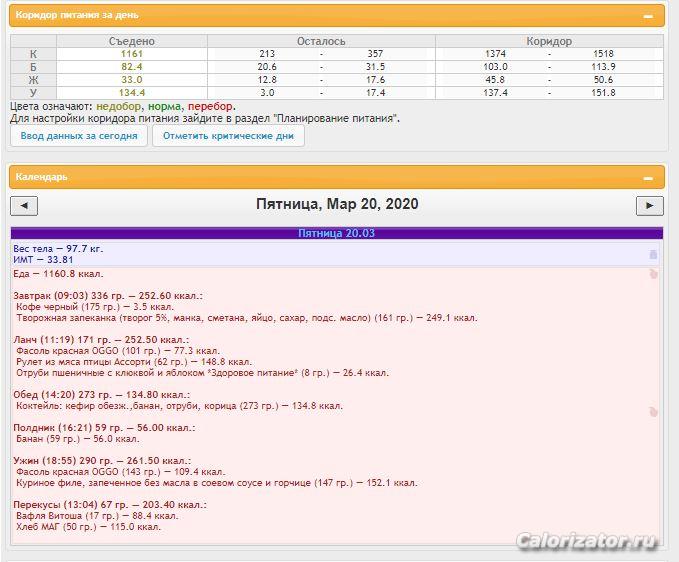
Task: Open 'Ужин (18:55)' meal entry
Action: pyautogui.click(x=103, y=459)
